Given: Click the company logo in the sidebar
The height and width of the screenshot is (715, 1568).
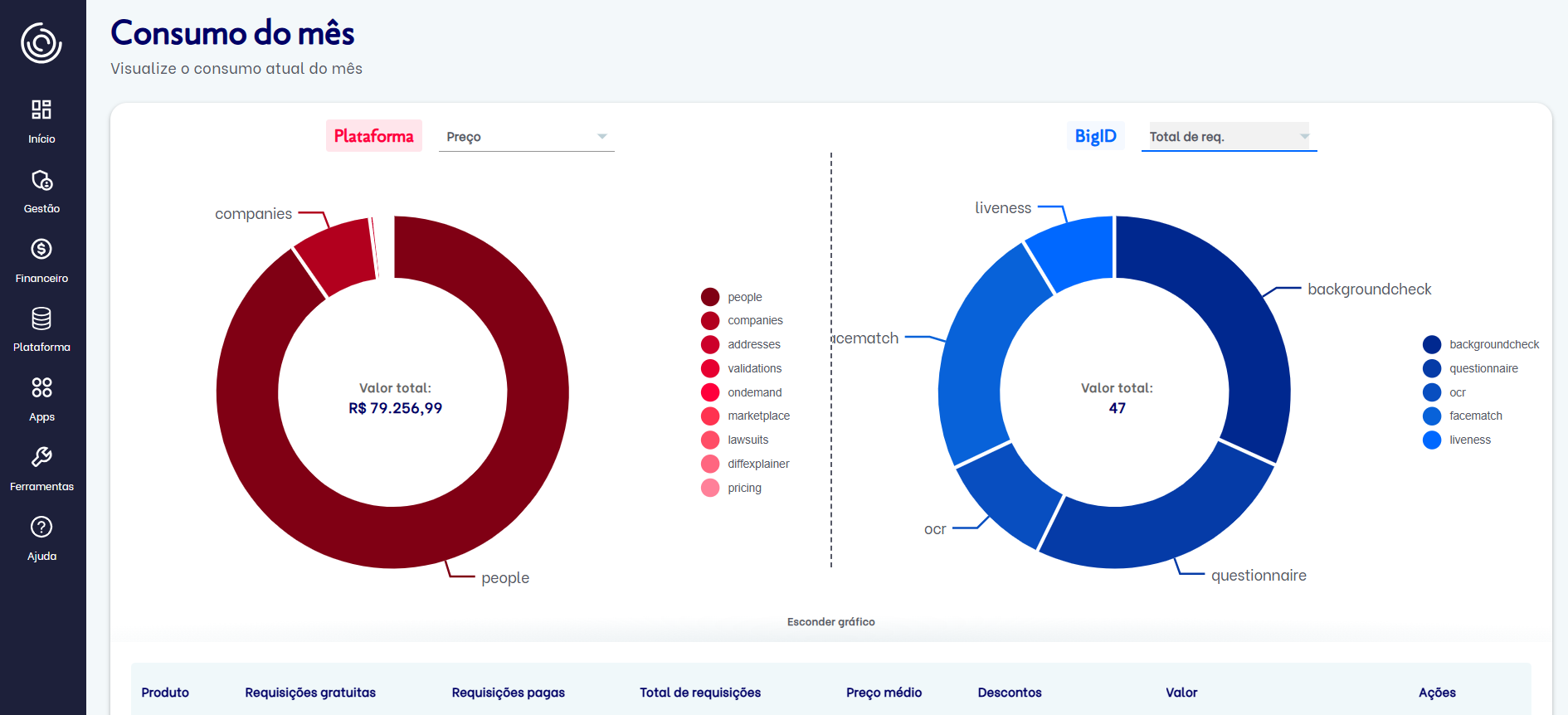Looking at the screenshot, I should 41,43.
